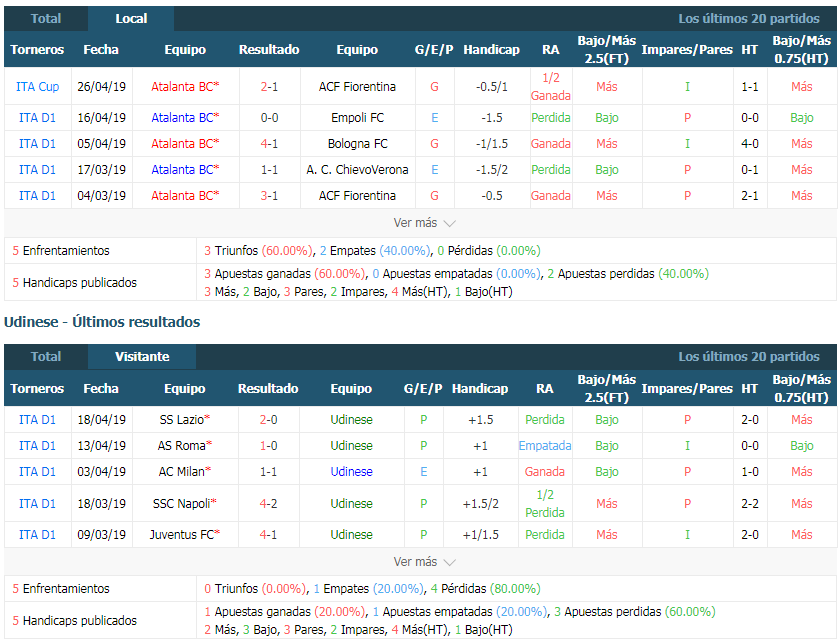Click '4 Pérdidas (80.00%)' in the Udinese summary
Viewport: 839px width, 640px height.
pos(485,589)
